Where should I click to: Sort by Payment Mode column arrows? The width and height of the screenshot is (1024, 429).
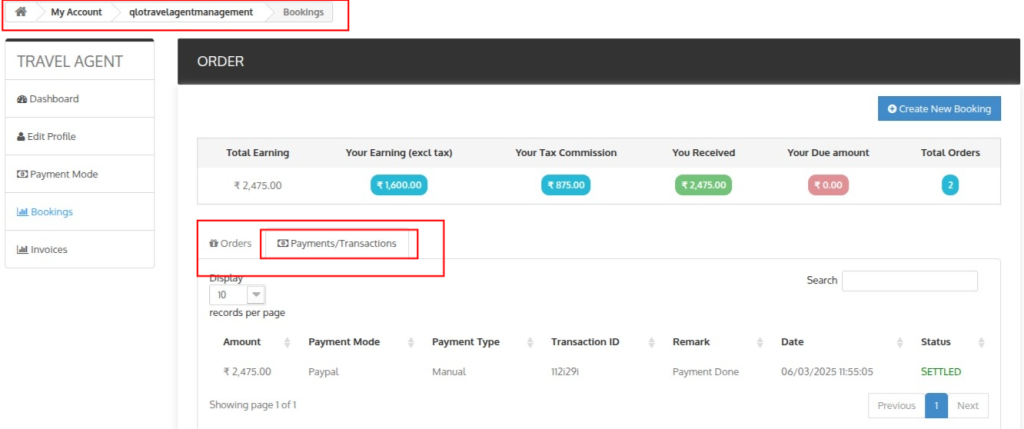(x=411, y=342)
